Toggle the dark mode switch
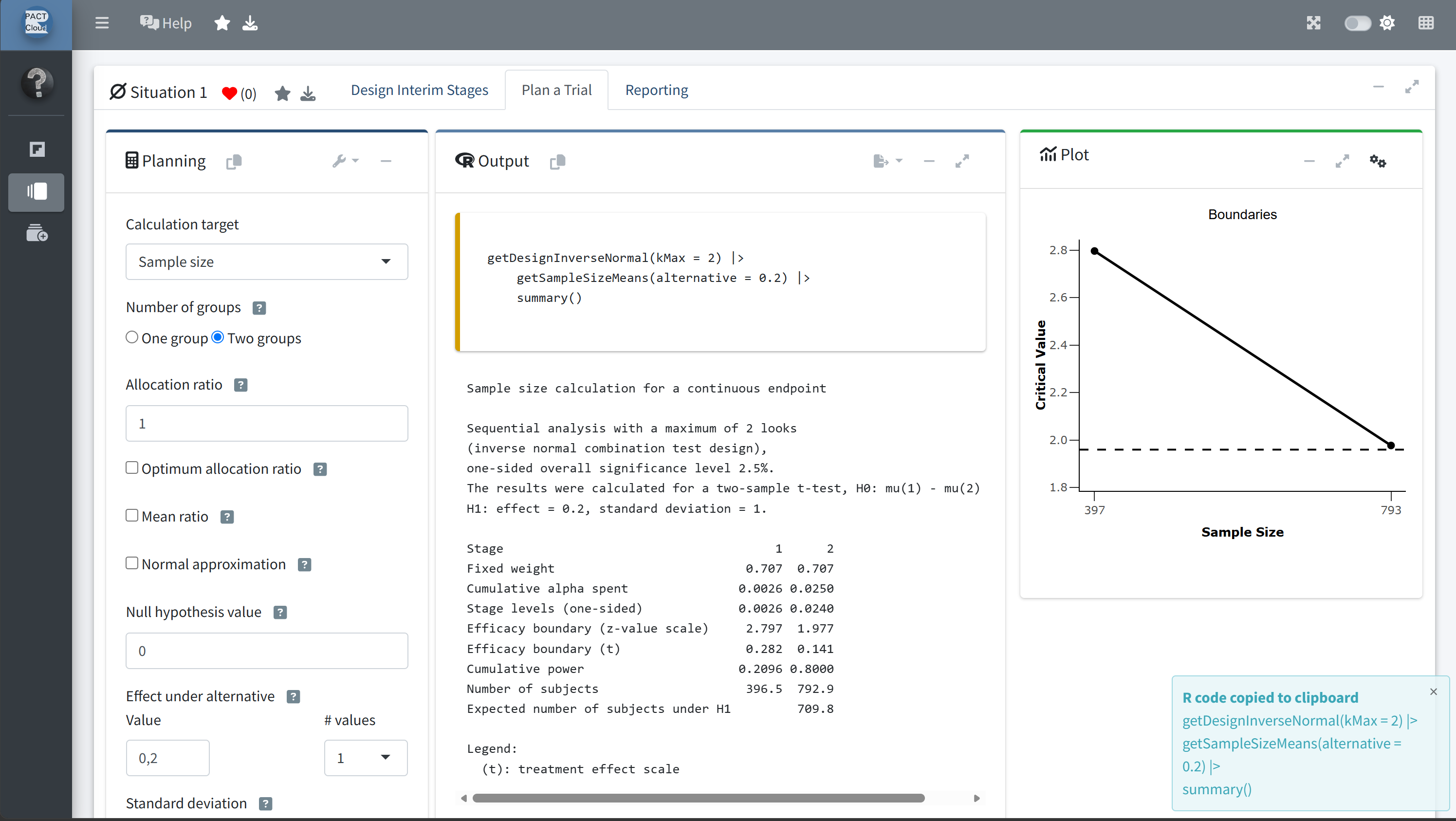1456x821 pixels. [1357, 23]
